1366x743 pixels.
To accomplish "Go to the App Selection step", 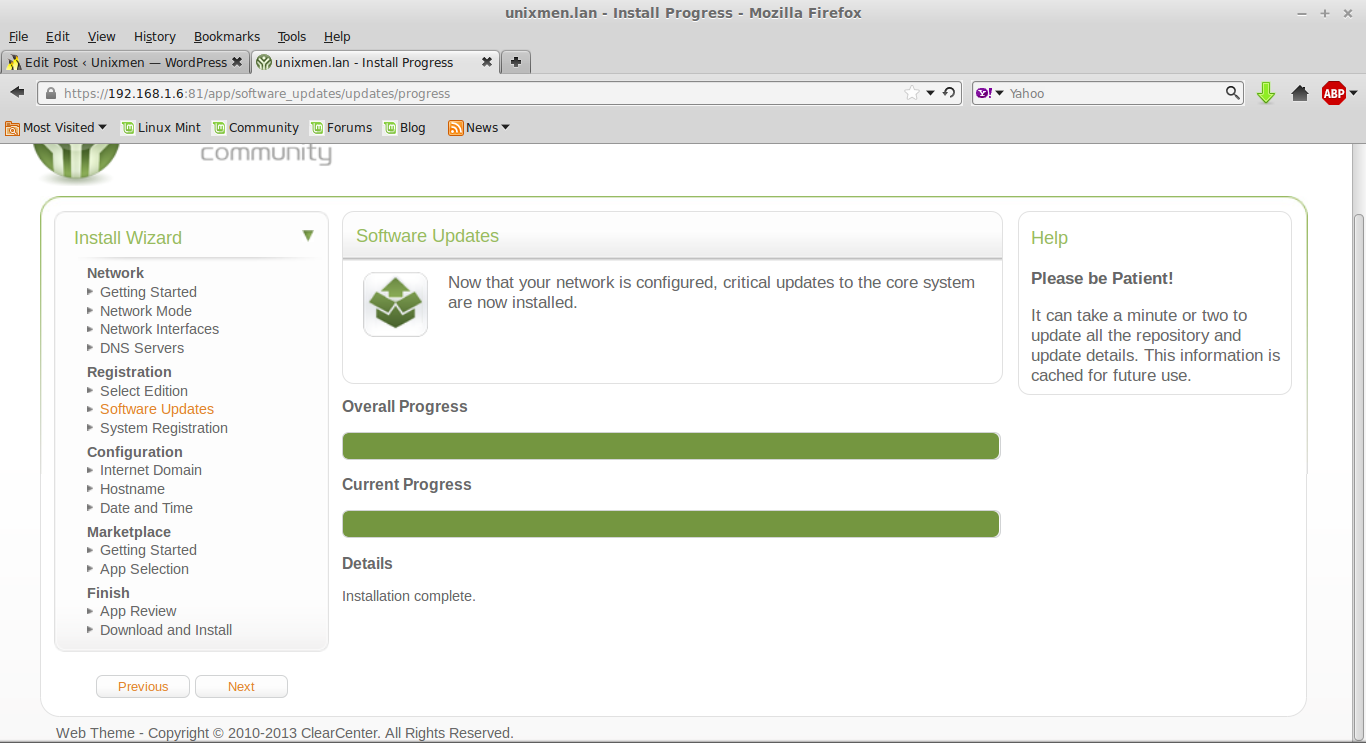I will click(x=144, y=569).
